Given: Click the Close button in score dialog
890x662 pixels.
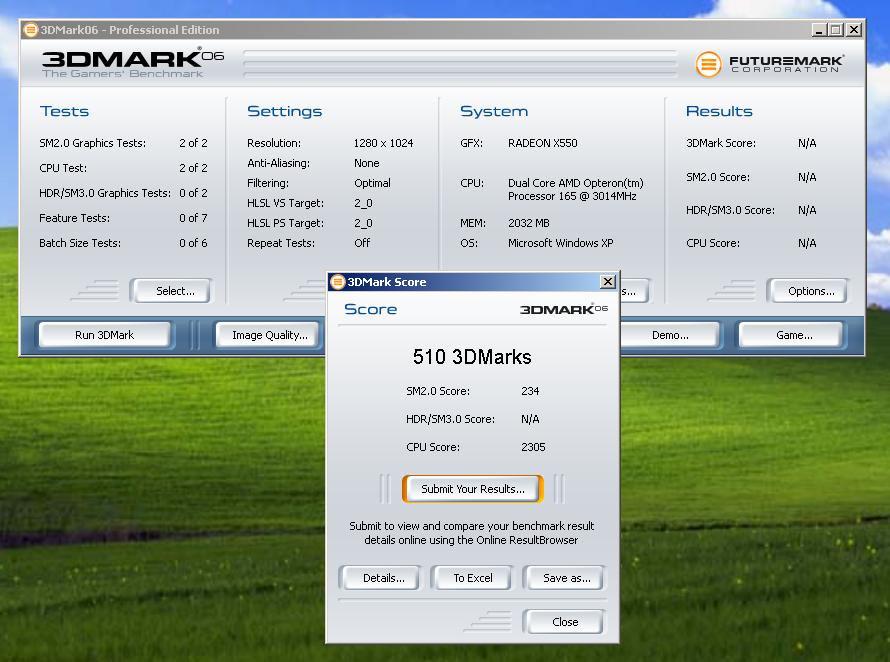Looking at the screenshot, I should pos(563,622).
